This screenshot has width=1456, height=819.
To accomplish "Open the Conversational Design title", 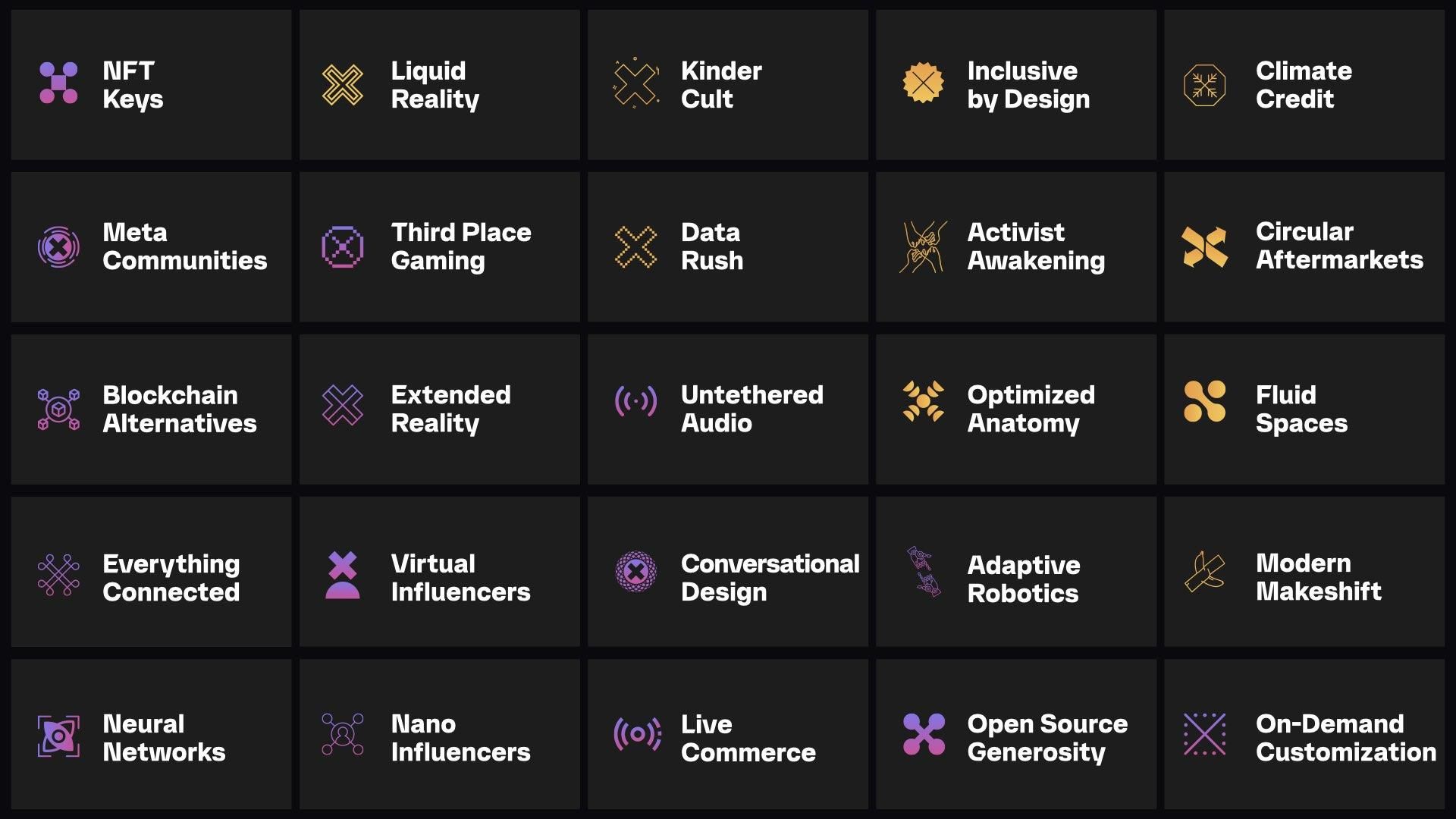I will [770, 578].
